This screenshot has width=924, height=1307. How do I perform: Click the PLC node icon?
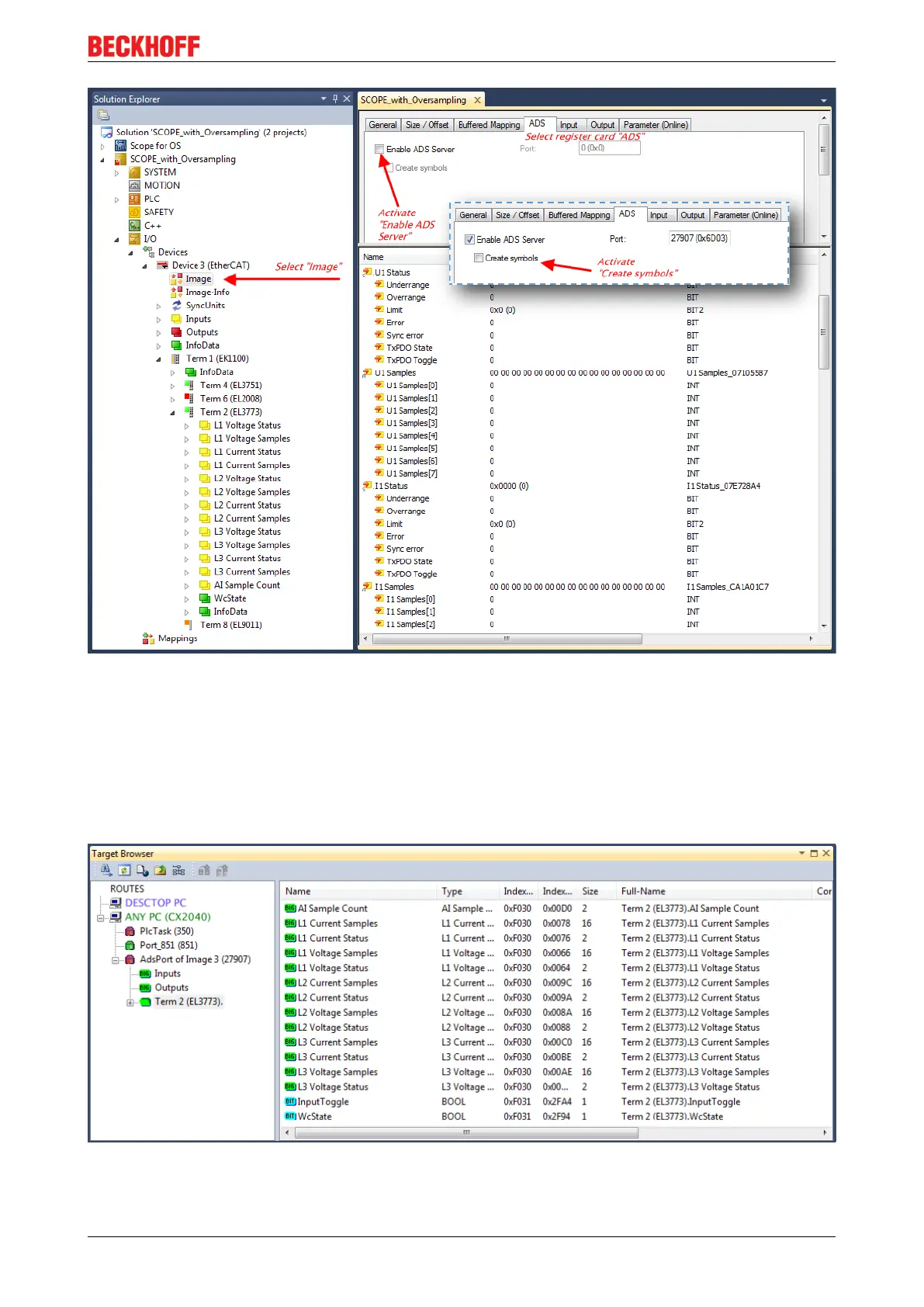134,199
